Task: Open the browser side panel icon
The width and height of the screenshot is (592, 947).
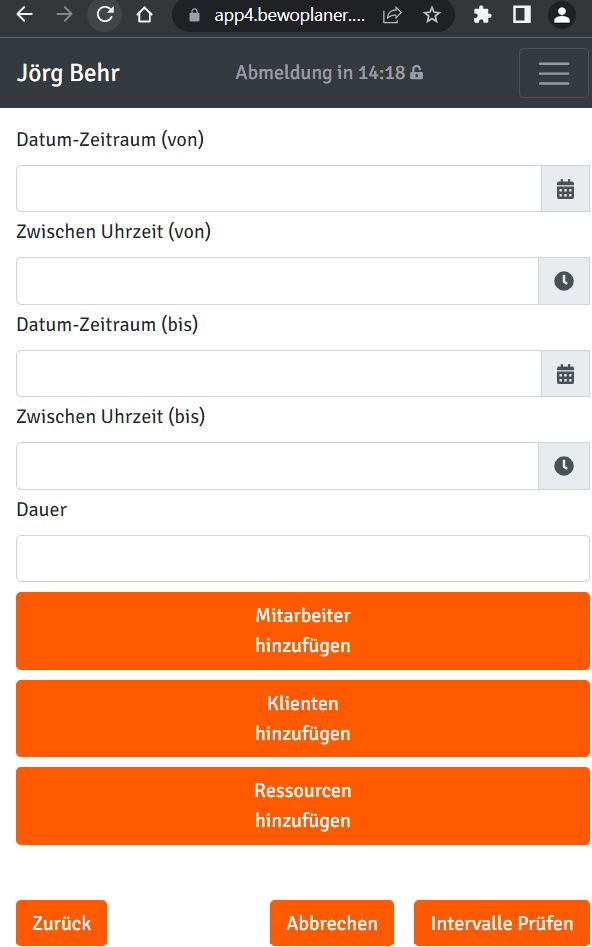Action: click(522, 15)
